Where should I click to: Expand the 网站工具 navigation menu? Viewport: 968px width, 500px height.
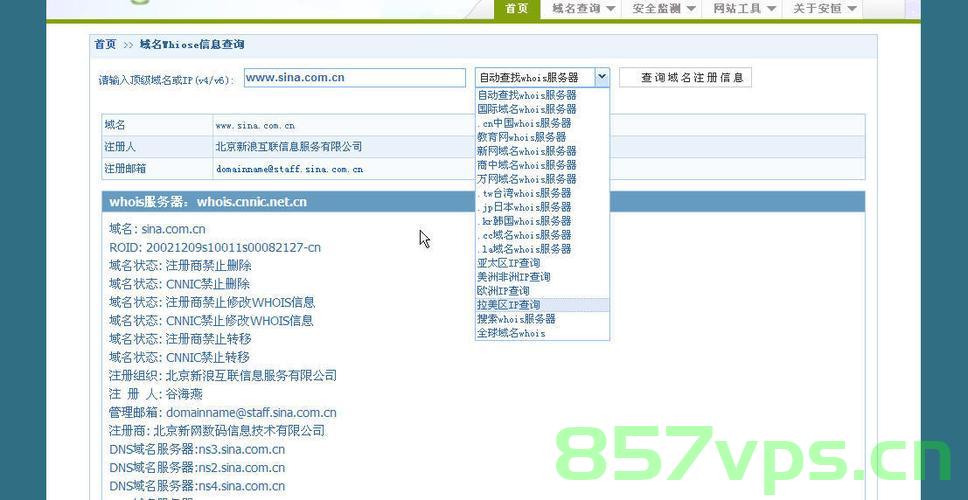tap(744, 9)
